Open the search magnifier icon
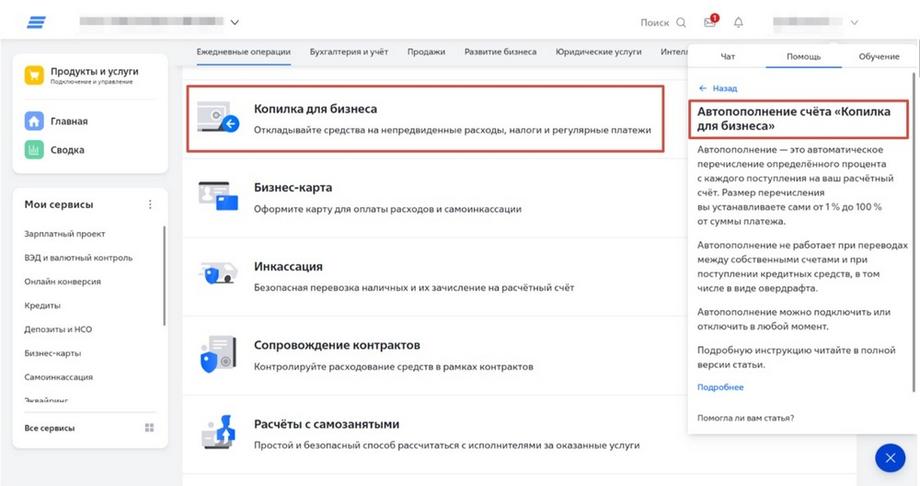Screen dimensions: 920x486 (x=681, y=22)
